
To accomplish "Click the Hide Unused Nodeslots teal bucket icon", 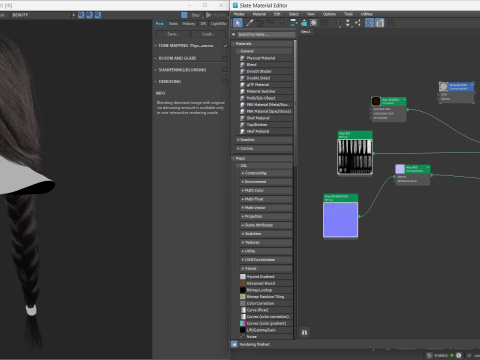I will 304,23.
